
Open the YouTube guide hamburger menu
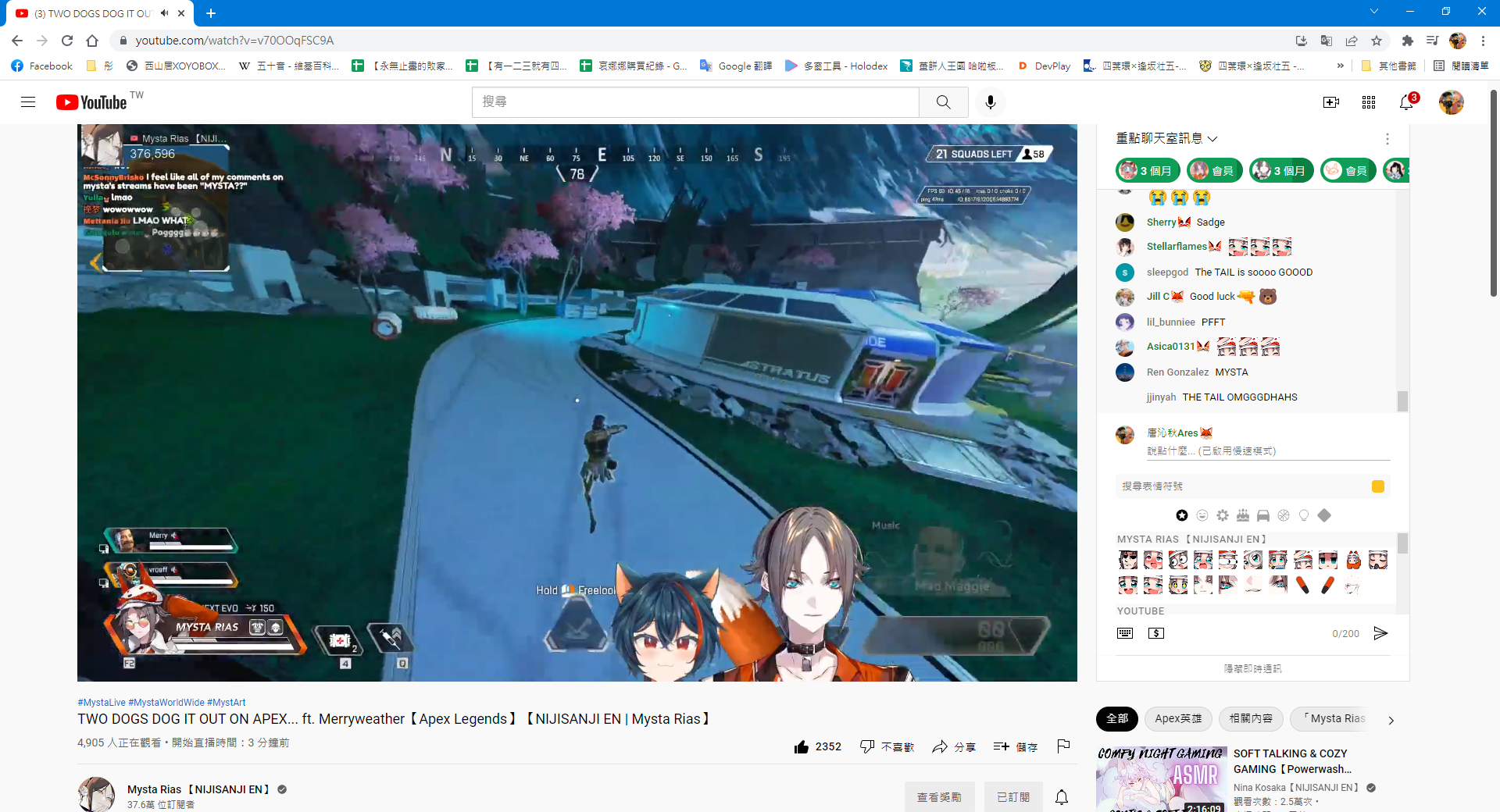[28, 102]
